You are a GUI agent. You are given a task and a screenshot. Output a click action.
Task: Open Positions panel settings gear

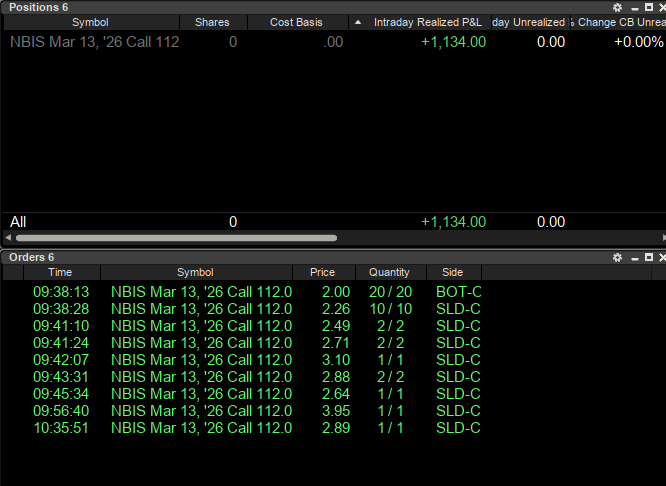617,7
